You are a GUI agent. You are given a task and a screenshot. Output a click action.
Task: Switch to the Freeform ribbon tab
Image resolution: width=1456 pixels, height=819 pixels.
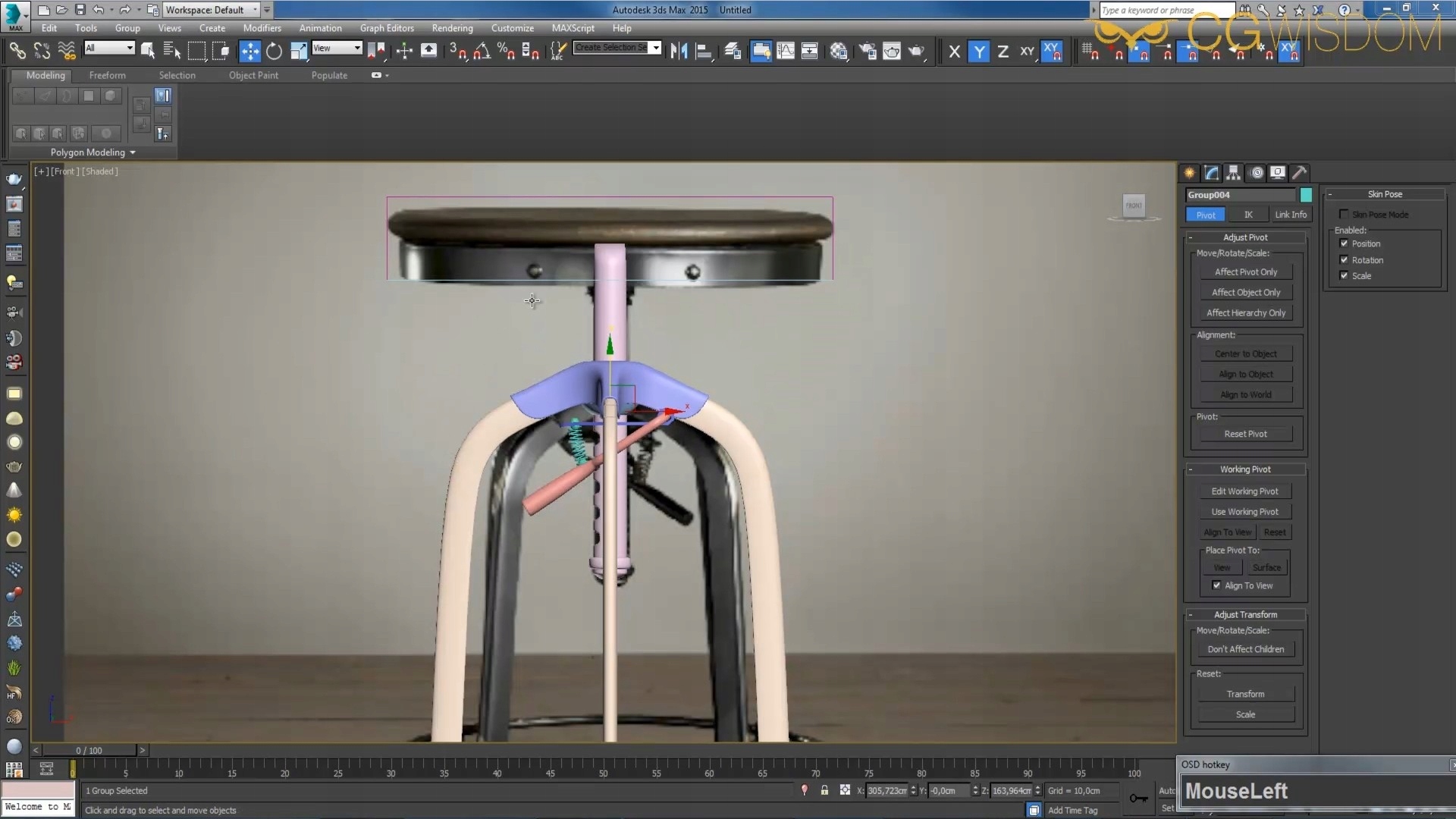click(x=107, y=75)
